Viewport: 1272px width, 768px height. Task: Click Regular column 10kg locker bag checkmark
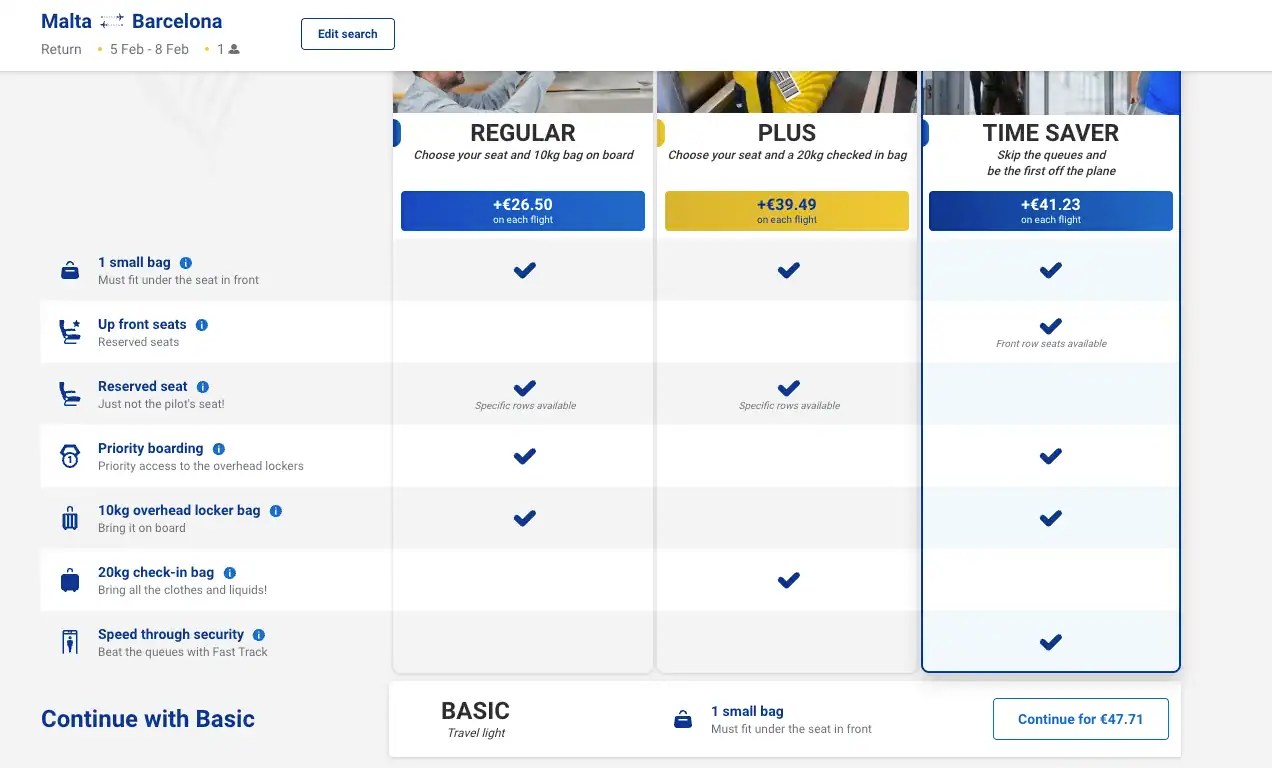[x=525, y=518]
